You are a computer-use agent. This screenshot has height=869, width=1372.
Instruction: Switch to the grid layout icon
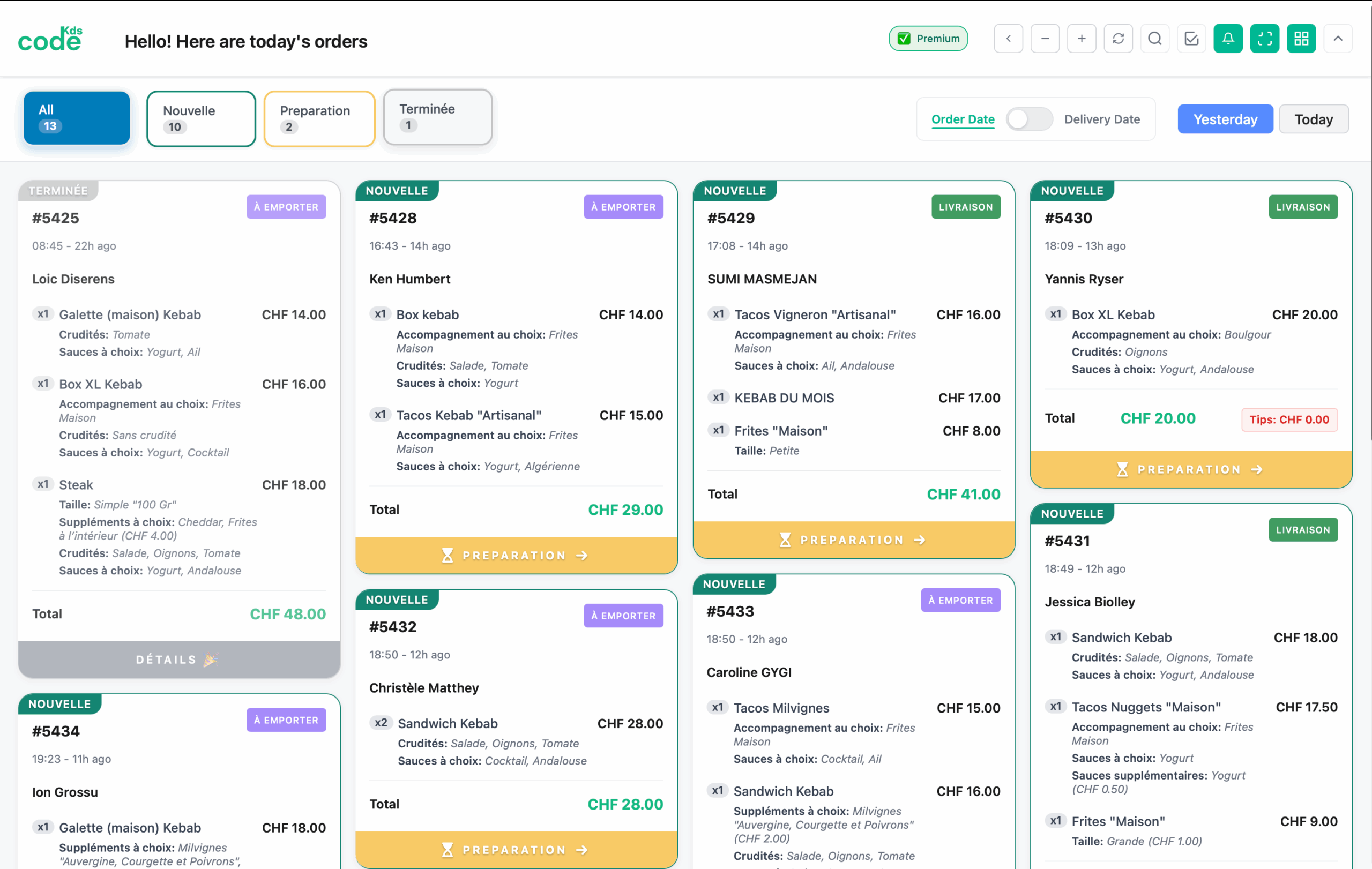click(x=1301, y=39)
